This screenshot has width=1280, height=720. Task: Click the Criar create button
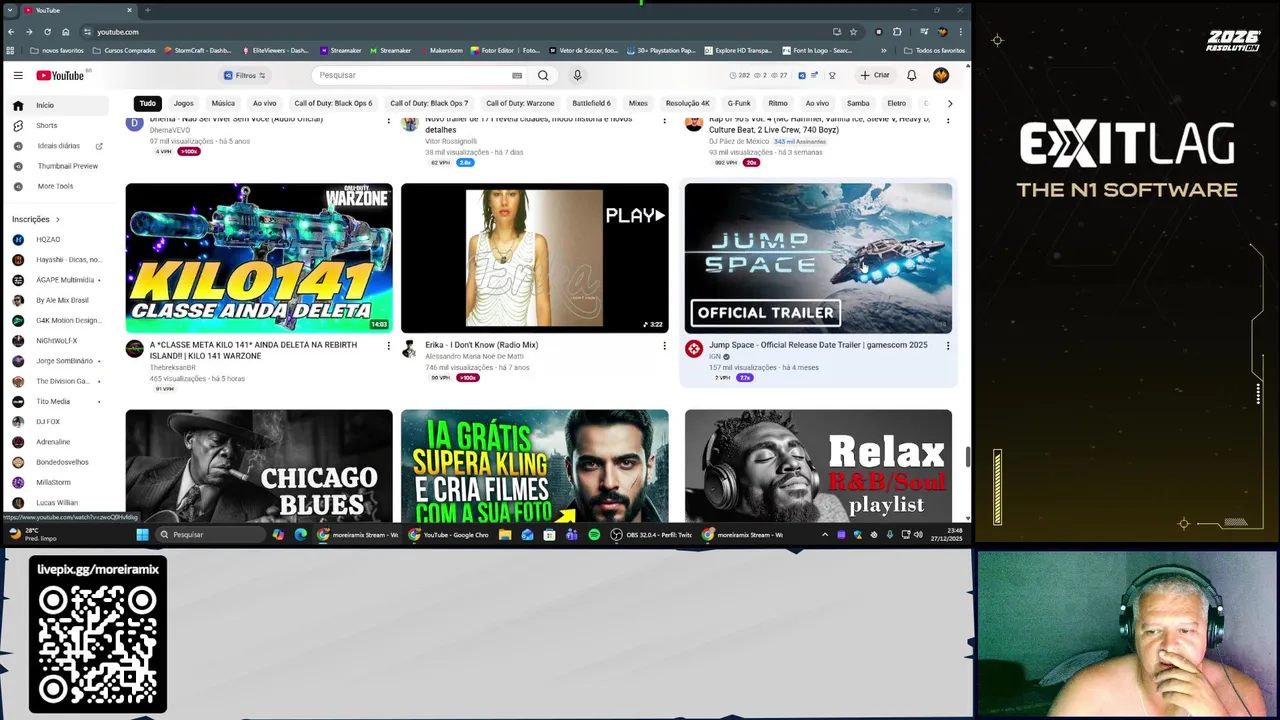[874, 75]
